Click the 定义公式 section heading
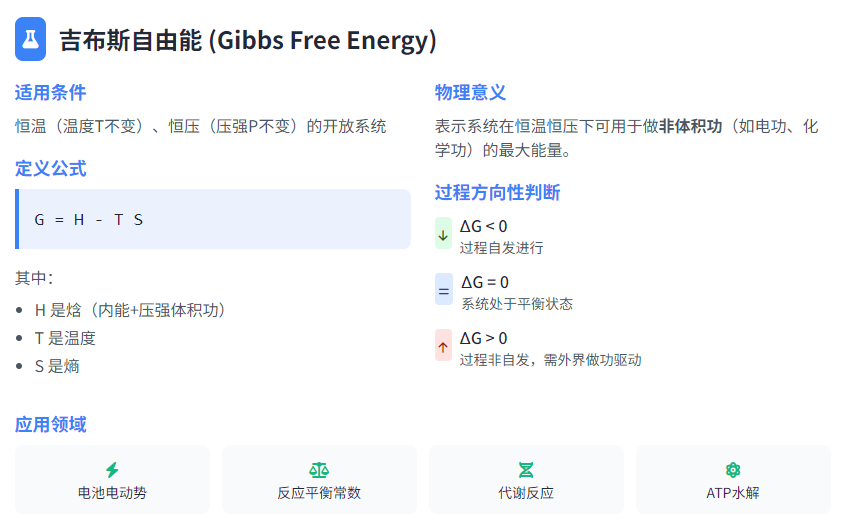This screenshot has height=527, width=850. (x=50, y=169)
